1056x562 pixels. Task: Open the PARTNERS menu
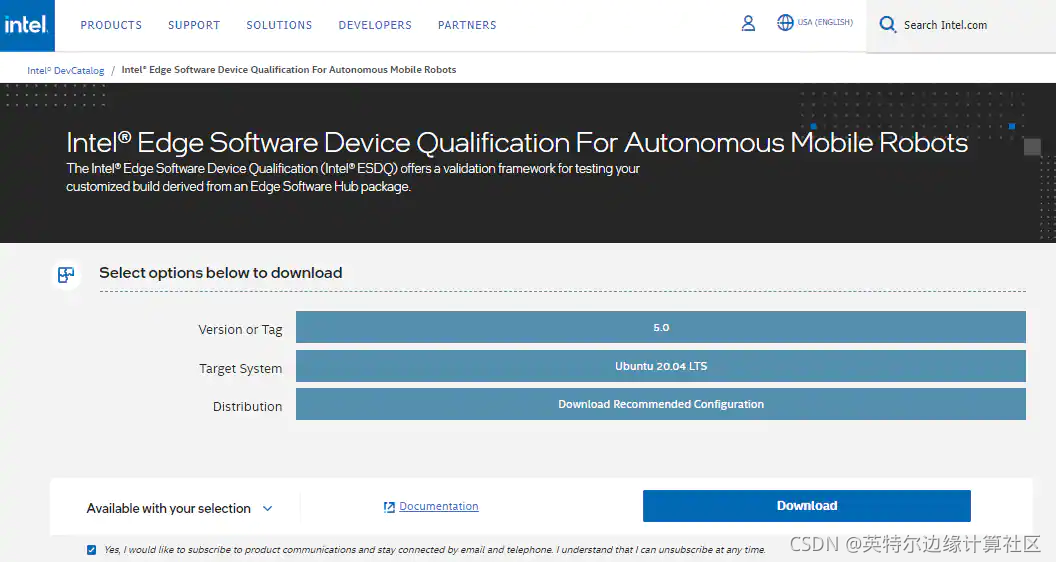[x=467, y=25]
